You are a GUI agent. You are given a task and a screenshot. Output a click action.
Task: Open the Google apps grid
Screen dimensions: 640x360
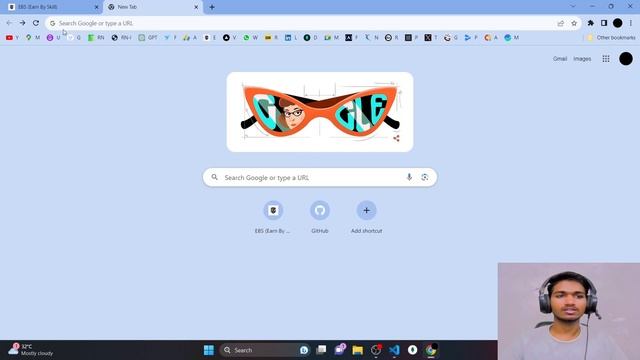pos(606,59)
